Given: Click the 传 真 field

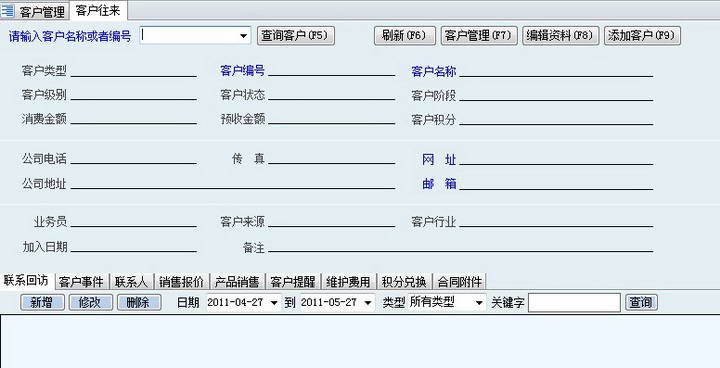Looking at the screenshot, I should pyautogui.click(x=332, y=158).
